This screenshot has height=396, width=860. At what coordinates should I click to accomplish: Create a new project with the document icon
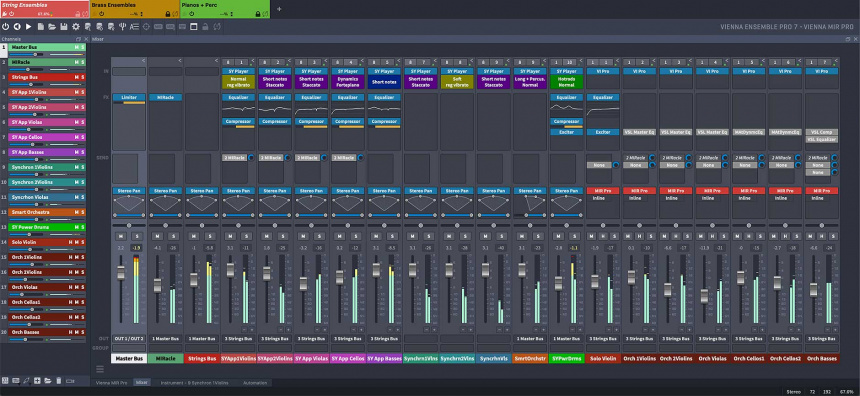coord(41,27)
